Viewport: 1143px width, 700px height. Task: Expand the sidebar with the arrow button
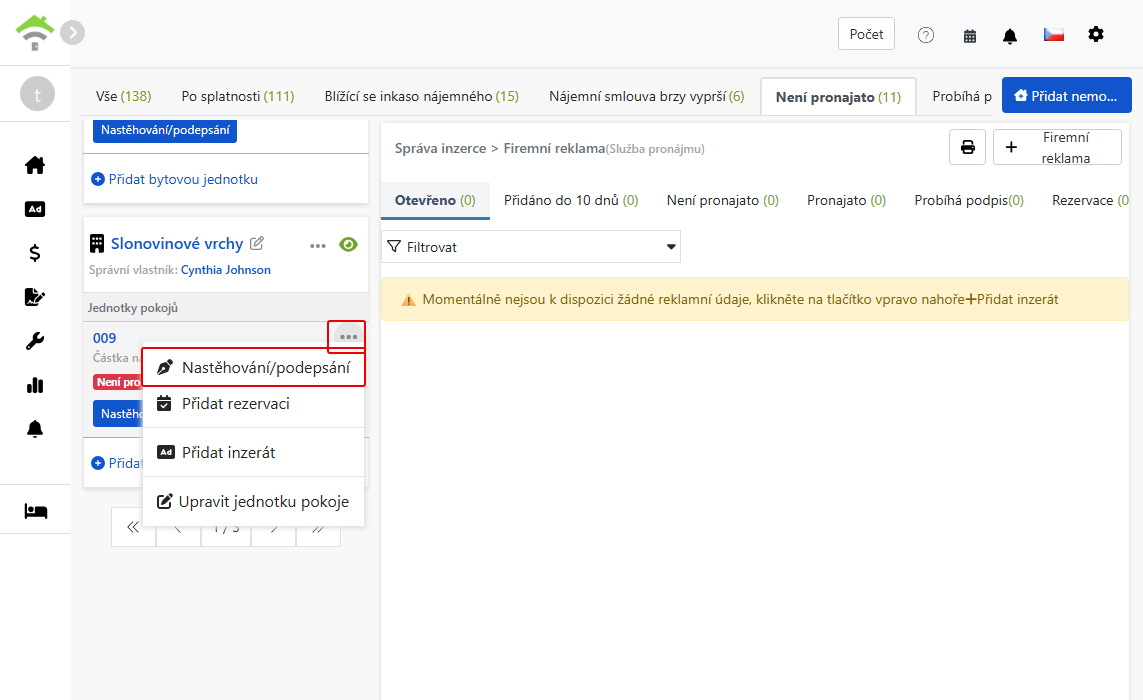click(x=72, y=33)
